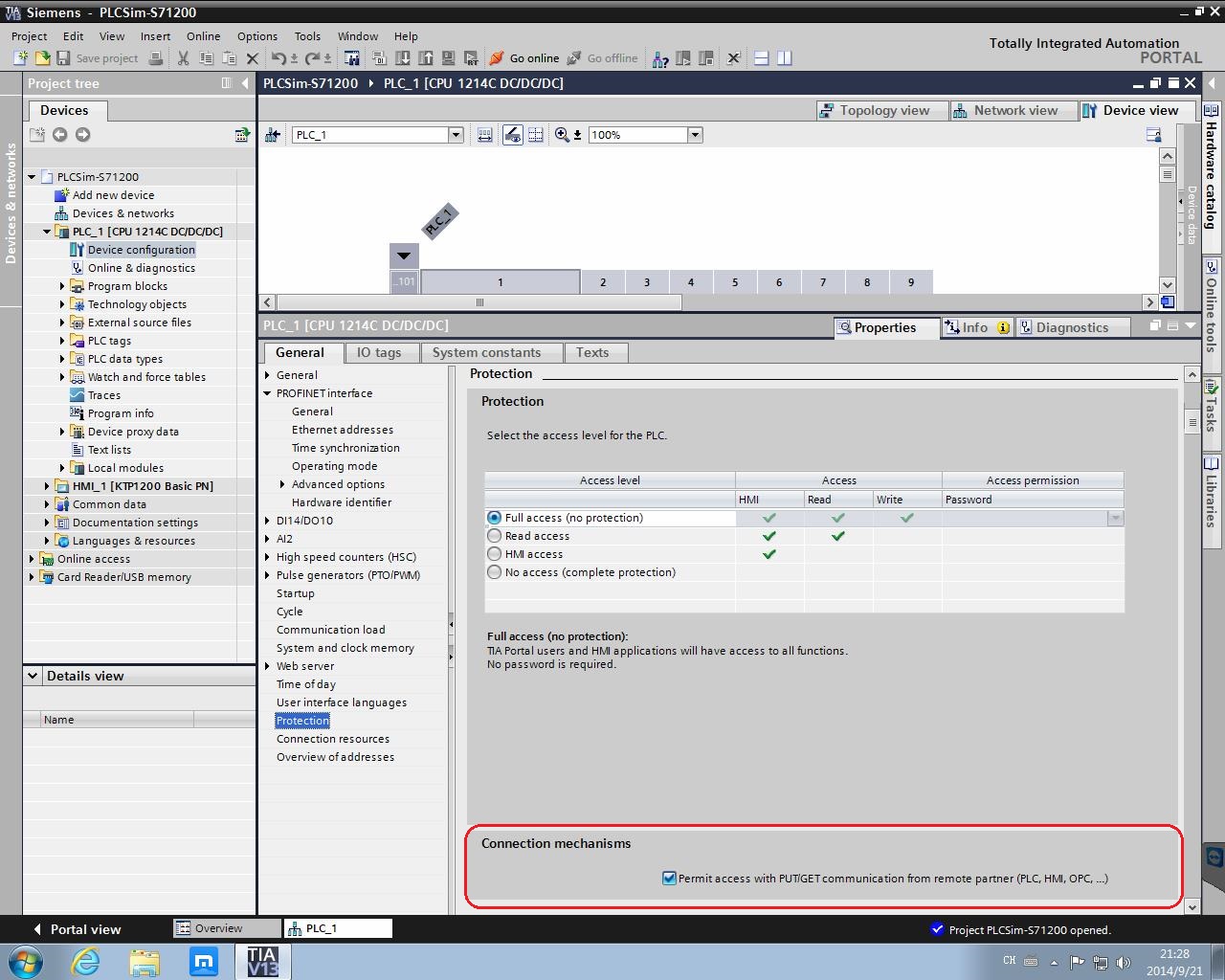Open Windows Explorer from the taskbar
This screenshot has height=980, width=1225.
[145, 961]
